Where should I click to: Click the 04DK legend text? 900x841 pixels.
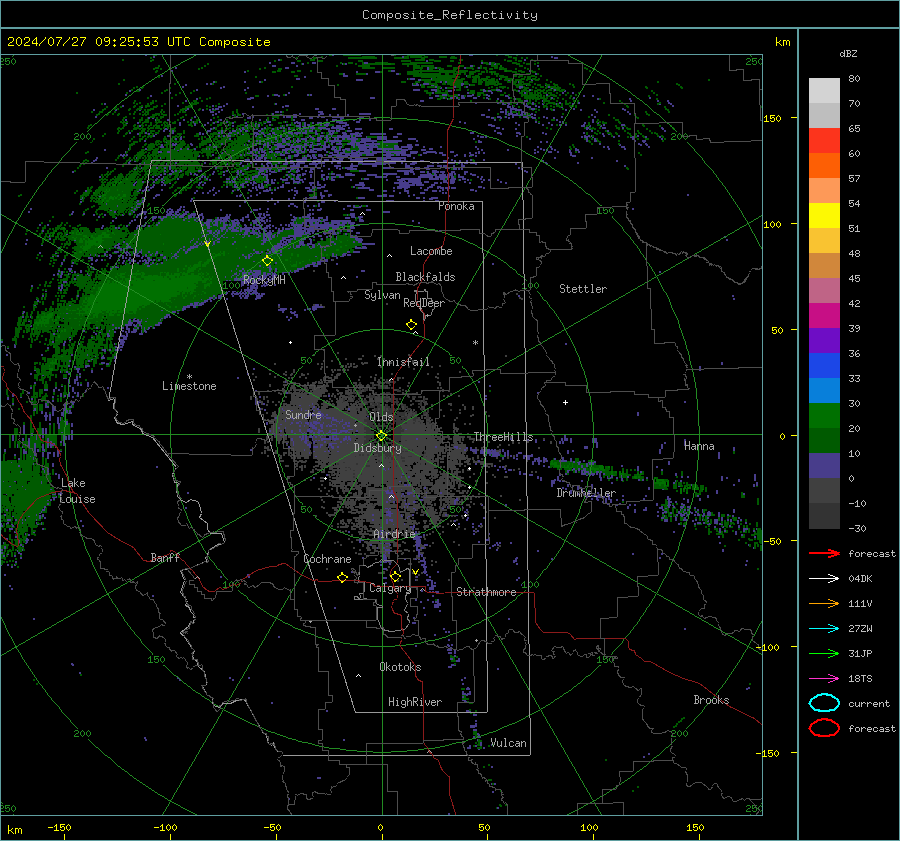click(x=860, y=579)
